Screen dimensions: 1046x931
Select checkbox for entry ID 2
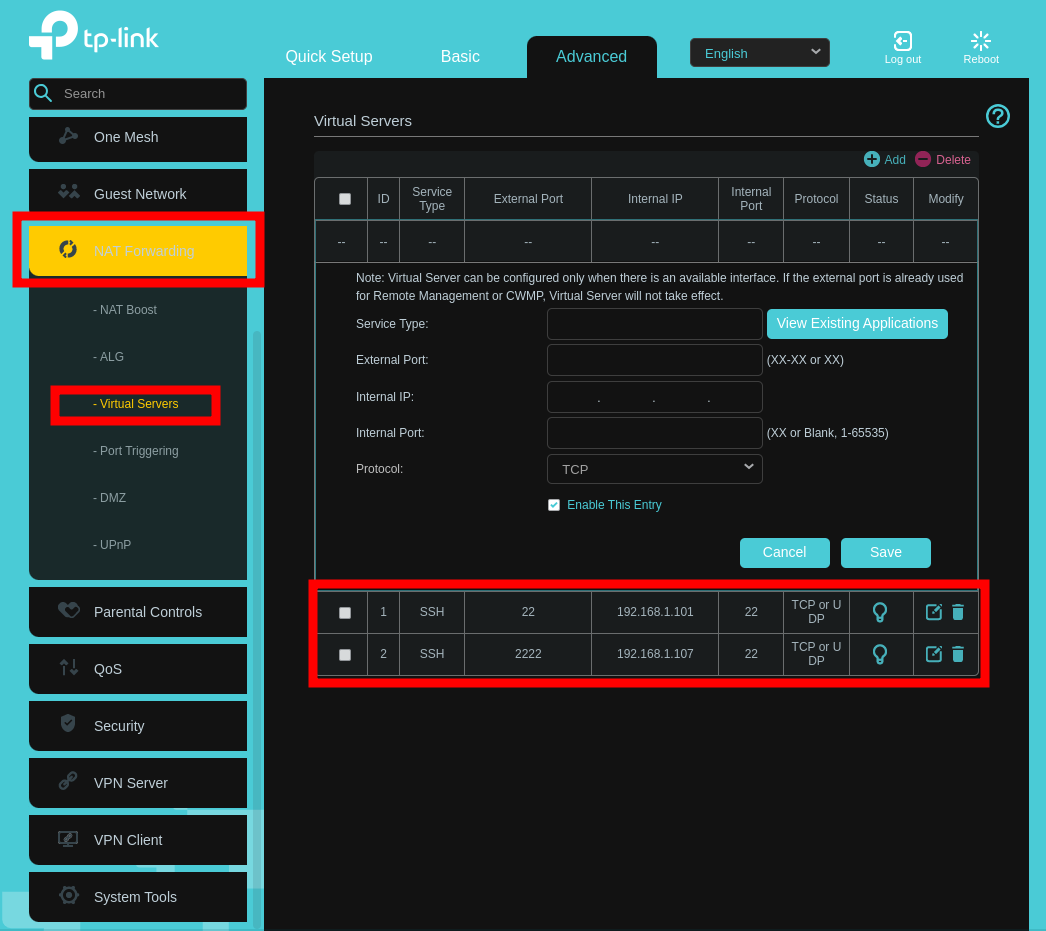tap(345, 655)
